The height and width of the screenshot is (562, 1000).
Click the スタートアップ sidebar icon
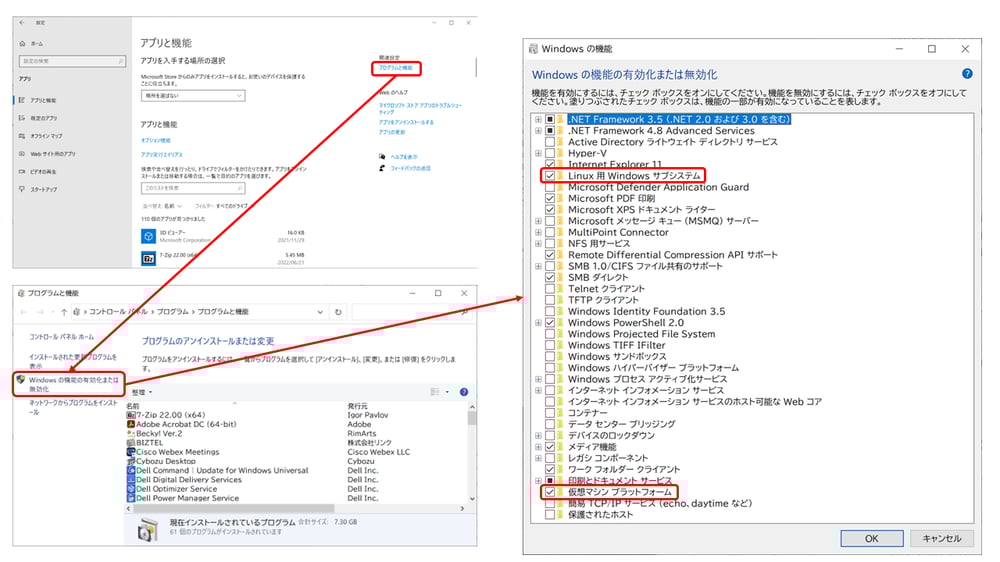22,189
